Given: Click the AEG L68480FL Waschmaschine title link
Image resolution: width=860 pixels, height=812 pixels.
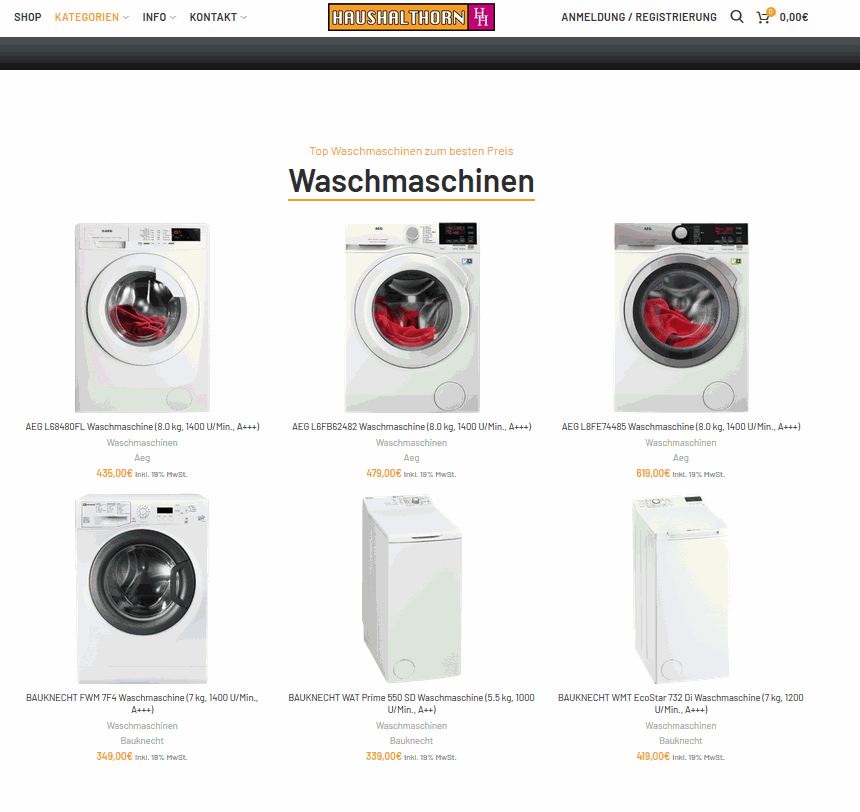Looking at the screenshot, I should click(142, 426).
